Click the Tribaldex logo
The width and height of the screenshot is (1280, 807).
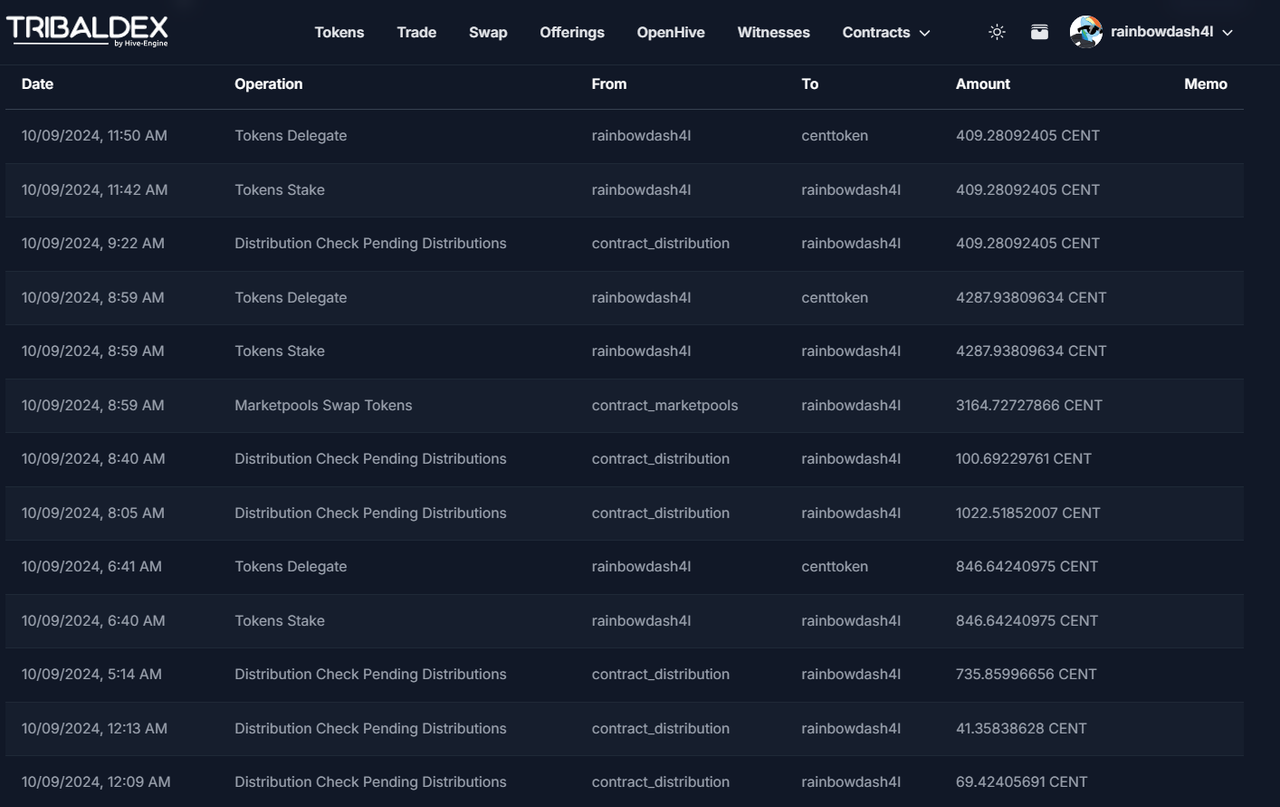(87, 31)
